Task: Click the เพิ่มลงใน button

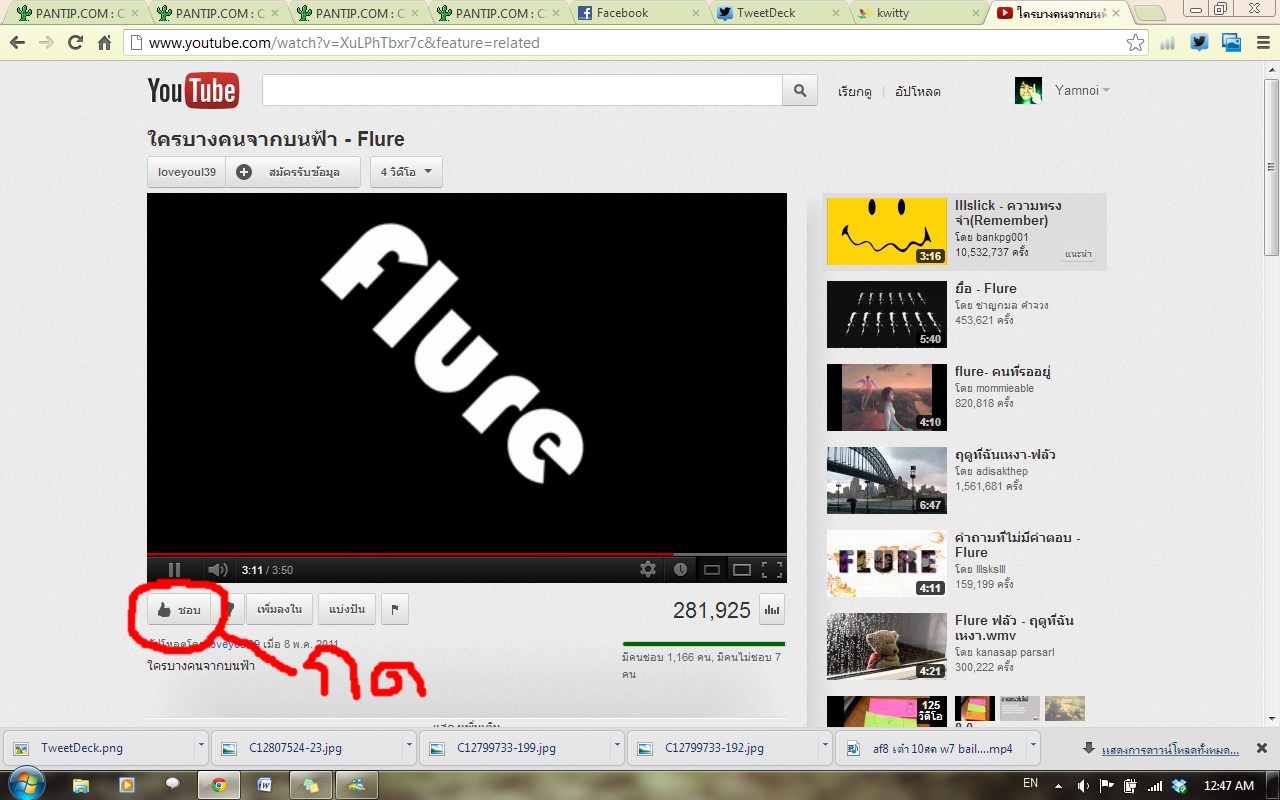Action: click(x=279, y=609)
